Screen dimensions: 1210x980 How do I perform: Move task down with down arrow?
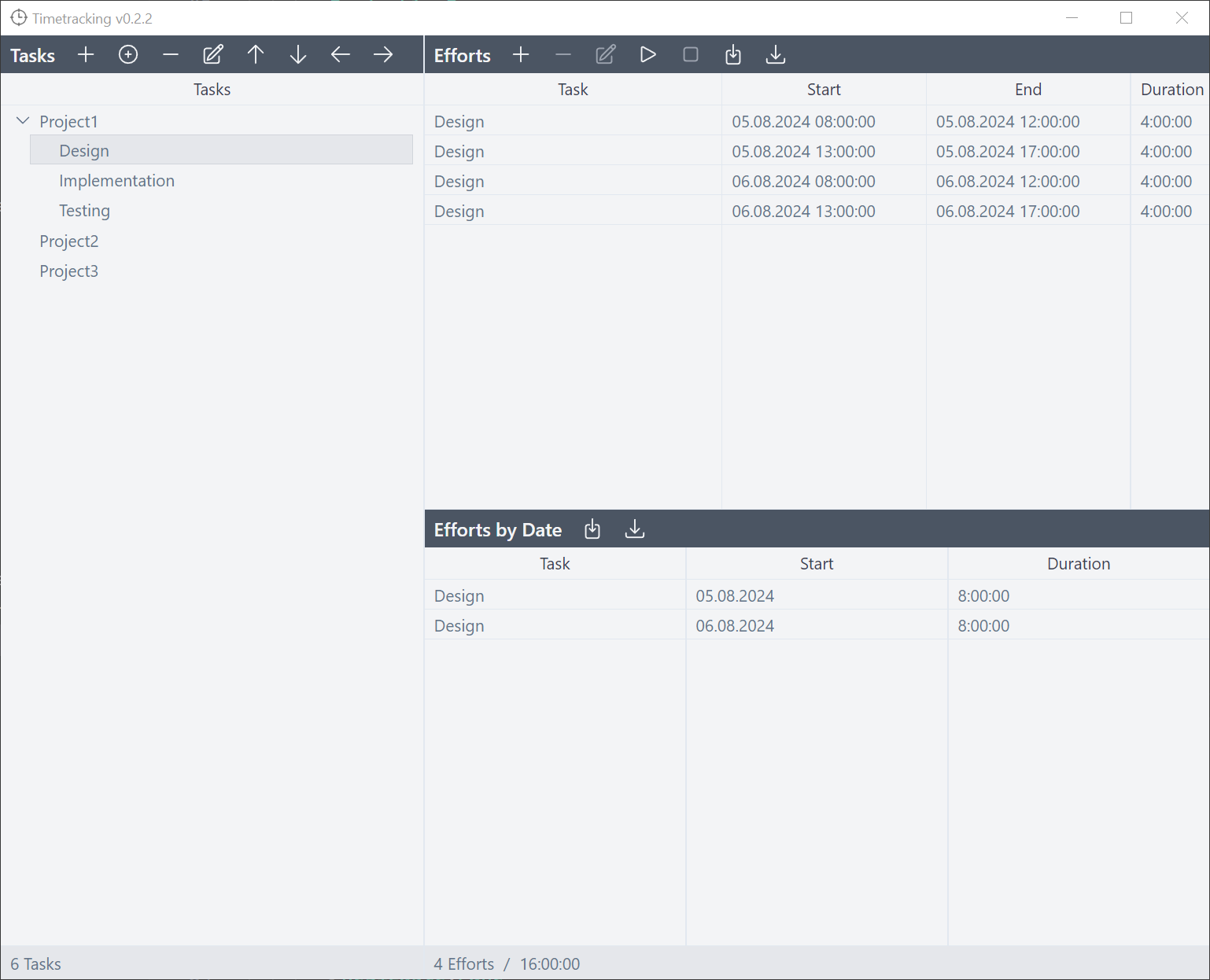(298, 55)
